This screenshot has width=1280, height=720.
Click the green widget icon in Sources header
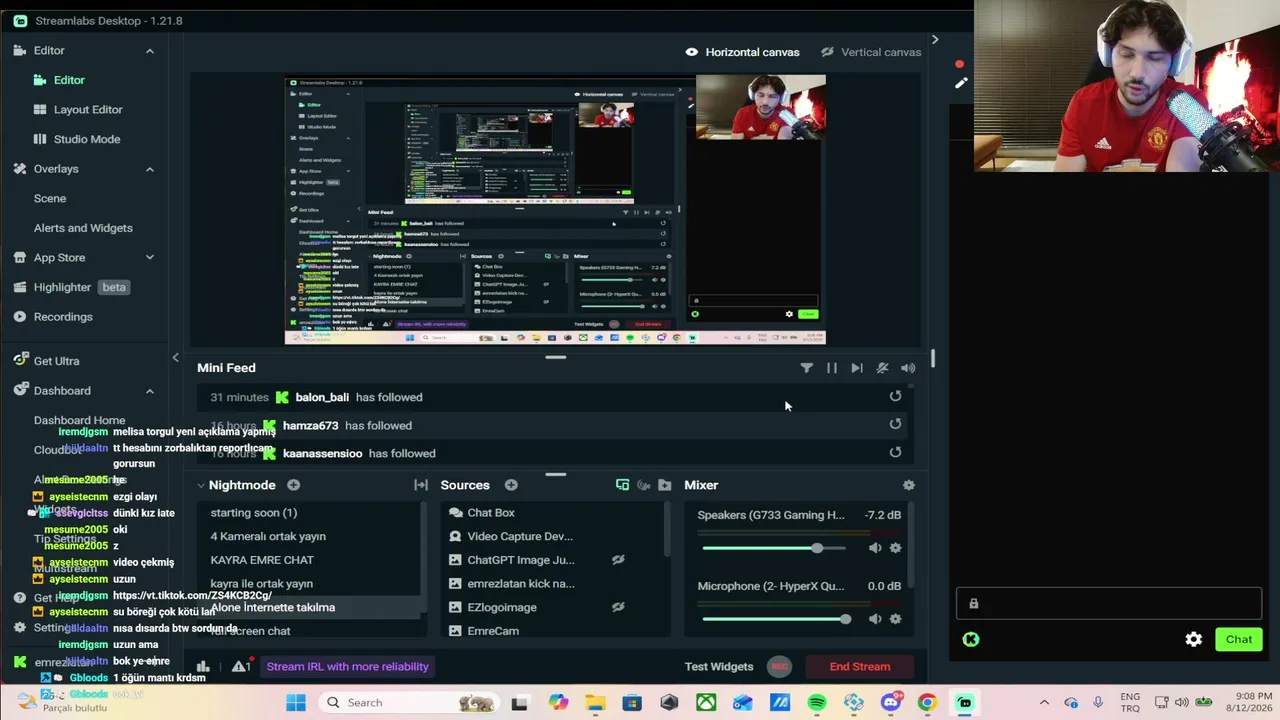(x=622, y=485)
